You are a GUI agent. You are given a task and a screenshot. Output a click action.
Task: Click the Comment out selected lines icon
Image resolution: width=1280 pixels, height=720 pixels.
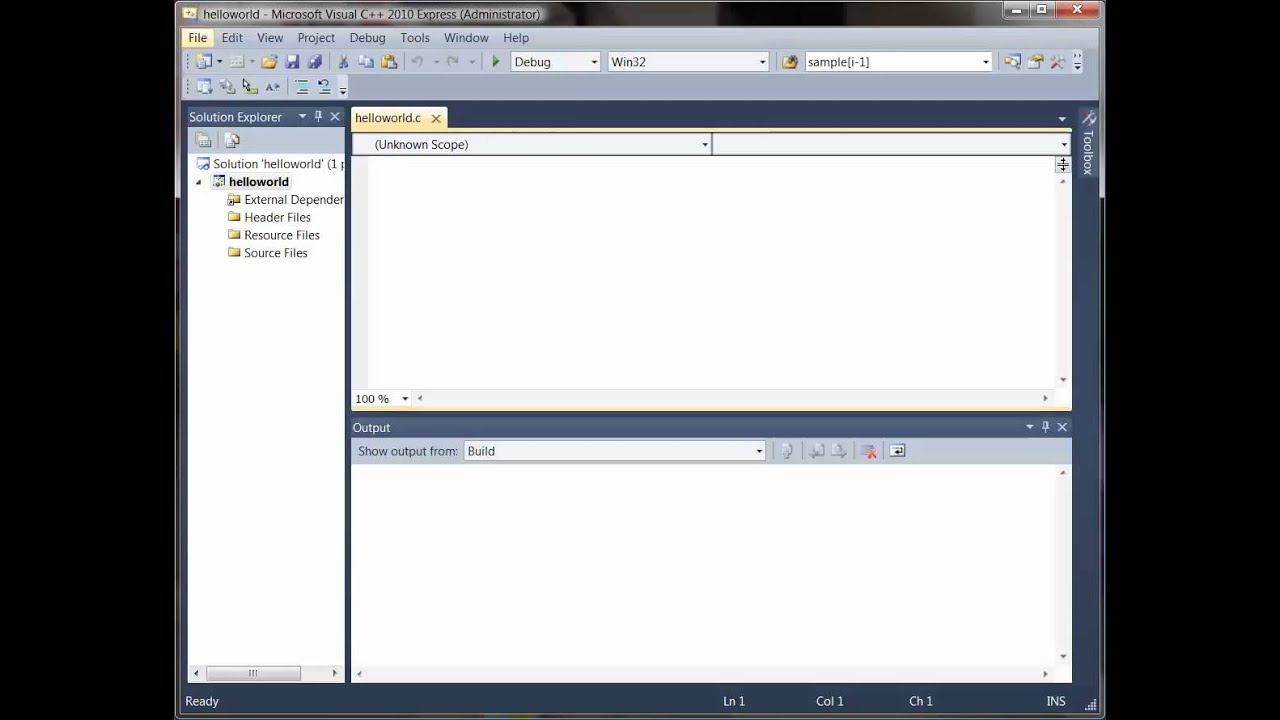pos(301,87)
